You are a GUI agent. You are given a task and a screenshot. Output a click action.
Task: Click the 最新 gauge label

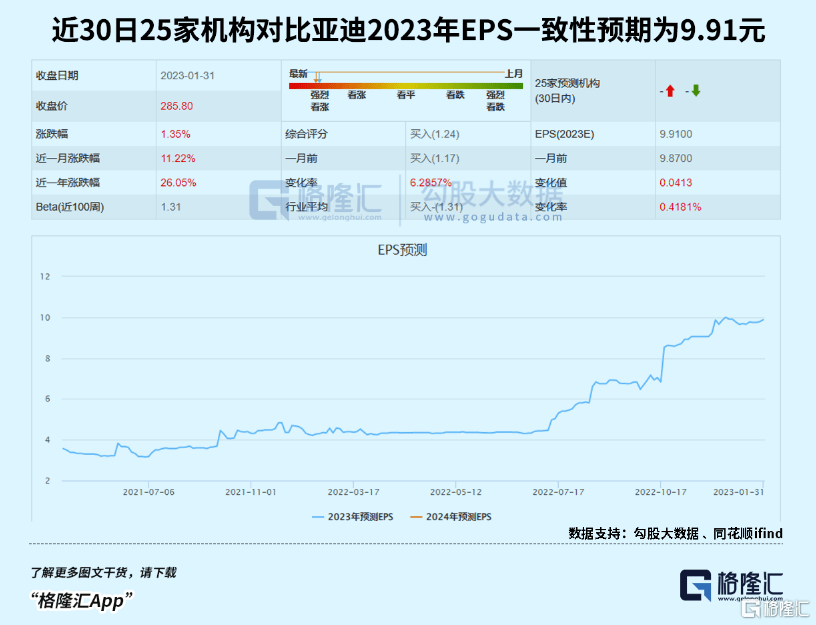click(x=298, y=73)
